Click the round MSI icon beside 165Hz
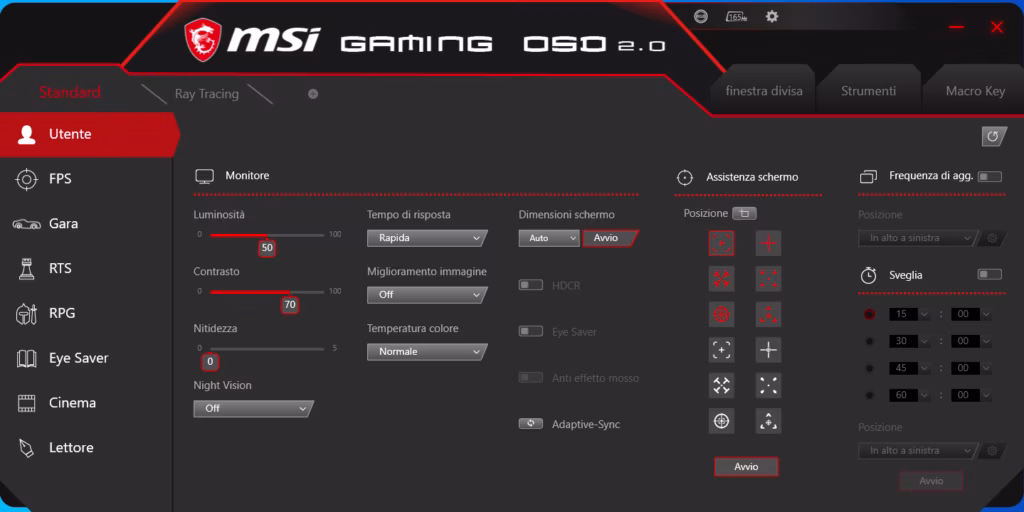 click(701, 16)
